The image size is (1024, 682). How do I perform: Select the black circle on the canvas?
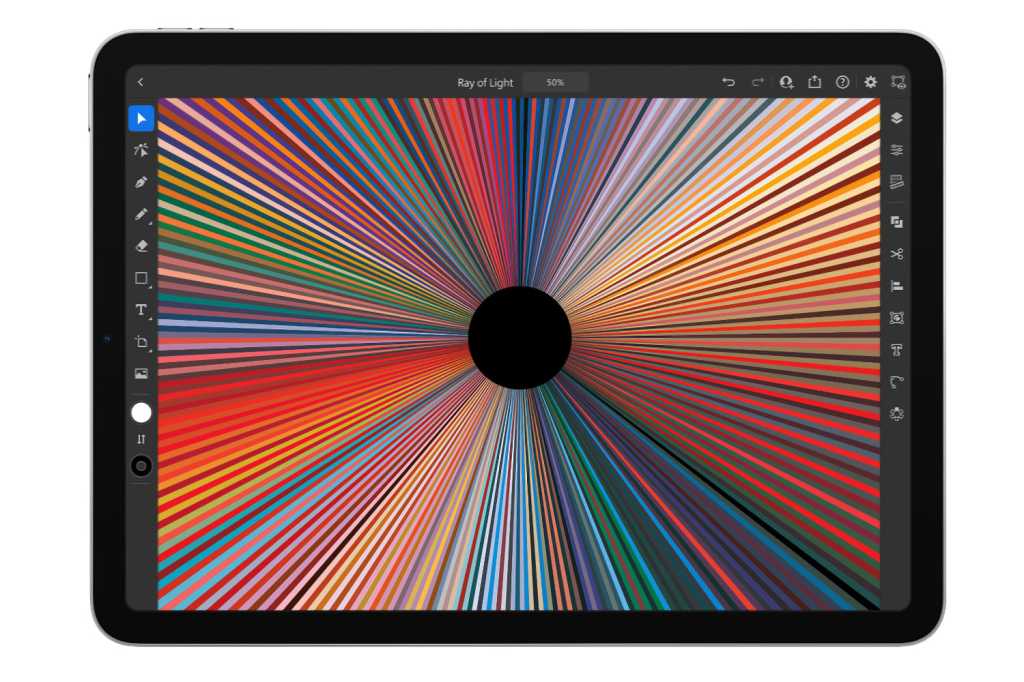click(x=520, y=338)
